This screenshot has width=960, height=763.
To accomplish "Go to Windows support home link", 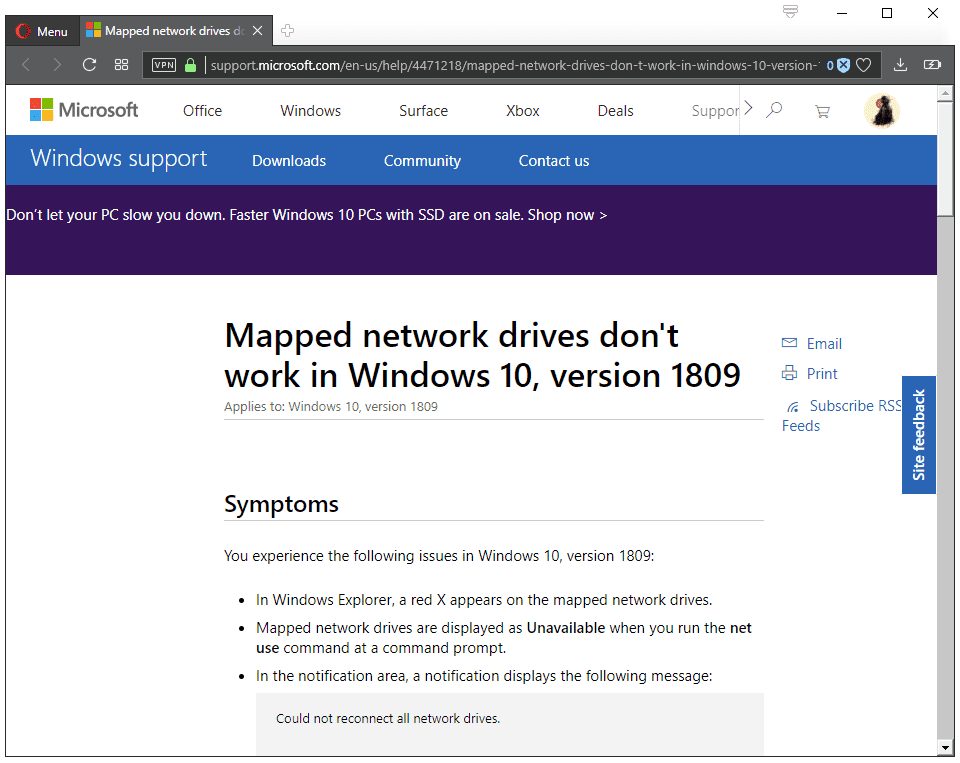I will click(119, 158).
